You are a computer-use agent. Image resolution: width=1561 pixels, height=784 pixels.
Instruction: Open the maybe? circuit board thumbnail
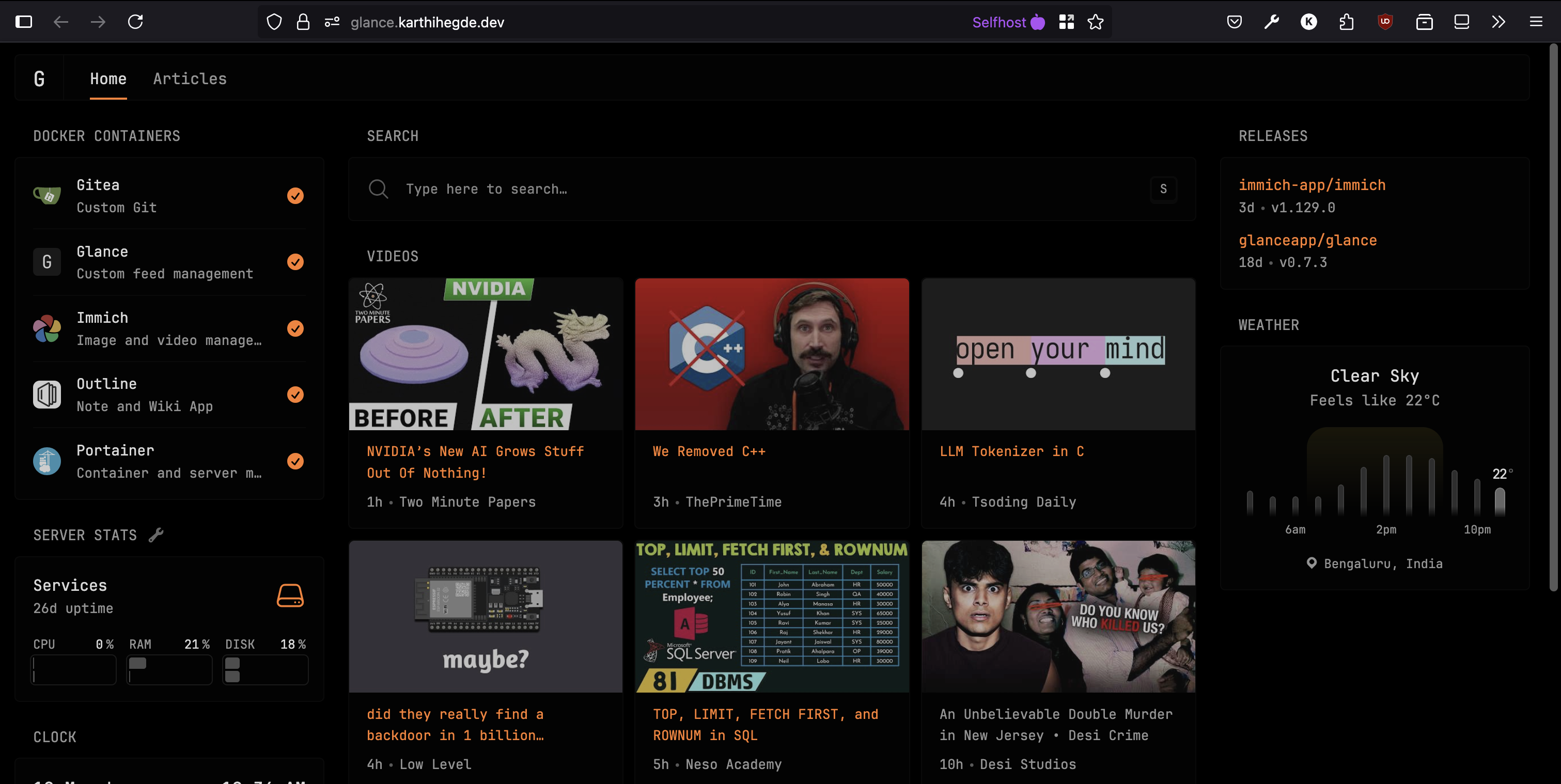(x=486, y=617)
